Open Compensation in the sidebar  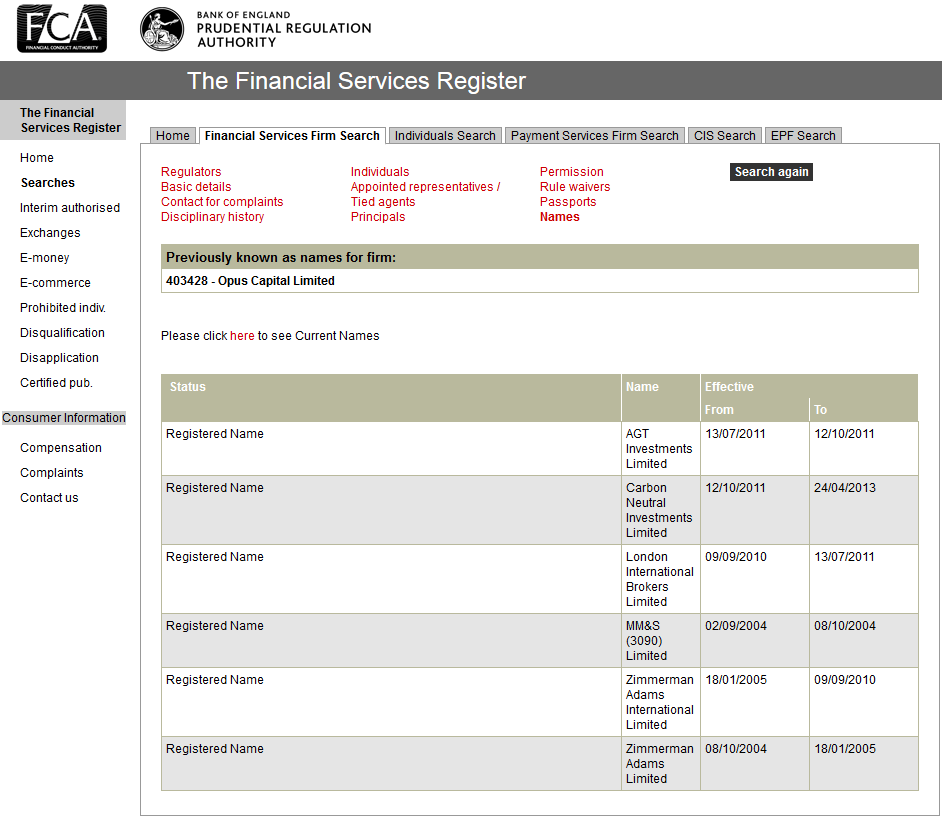[61, 448]
